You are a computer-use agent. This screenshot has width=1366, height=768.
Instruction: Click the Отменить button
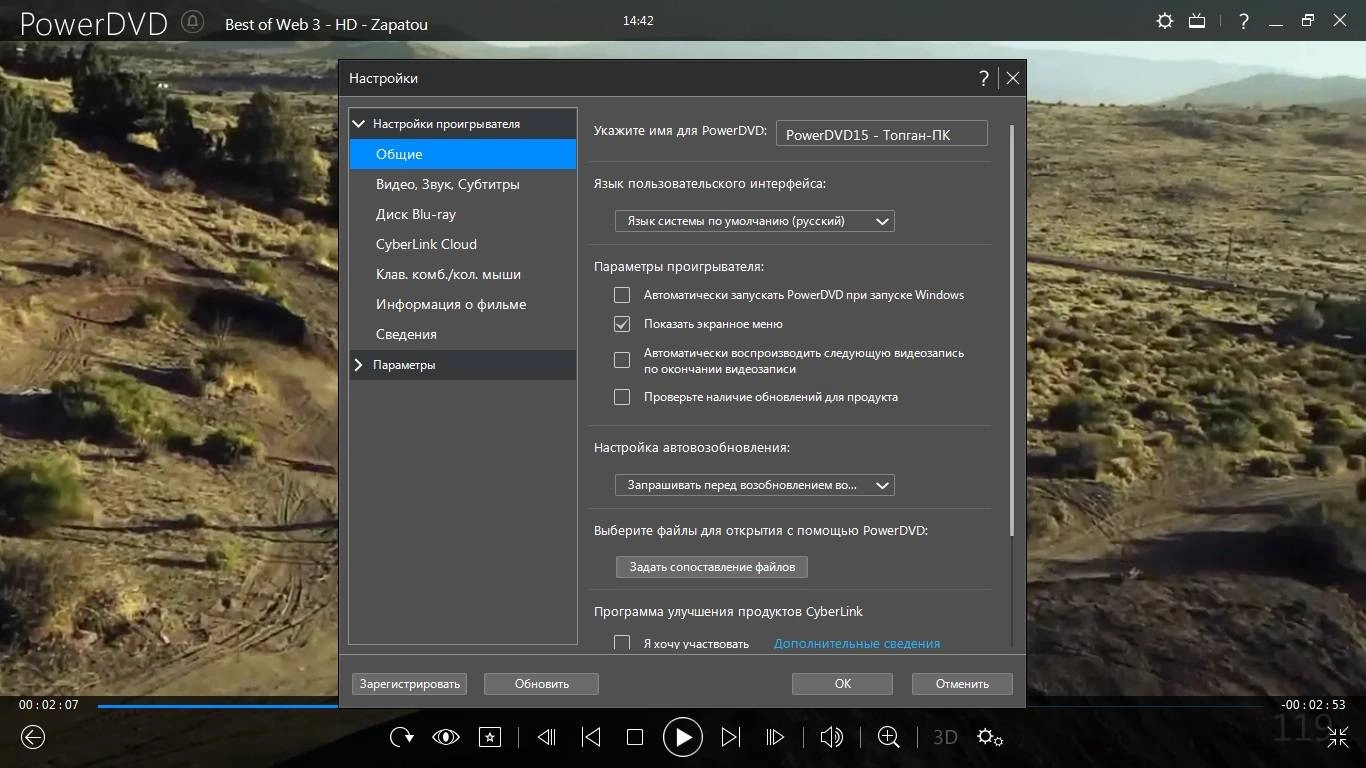[x=962, y=684]
